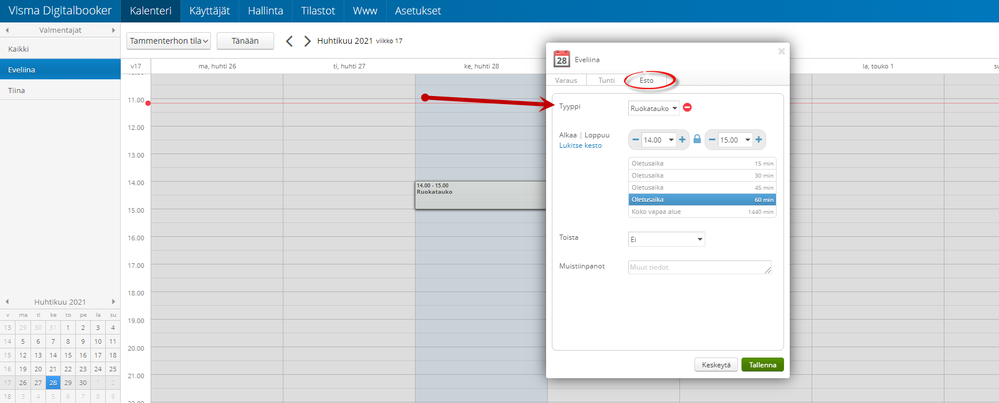
Task: Open the Käyttäjät menu
Action: [x=210, y=11]
